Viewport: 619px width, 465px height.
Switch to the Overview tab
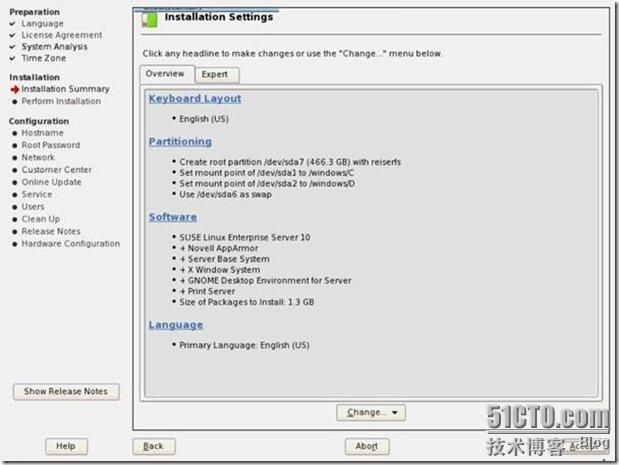click(165, 74)
